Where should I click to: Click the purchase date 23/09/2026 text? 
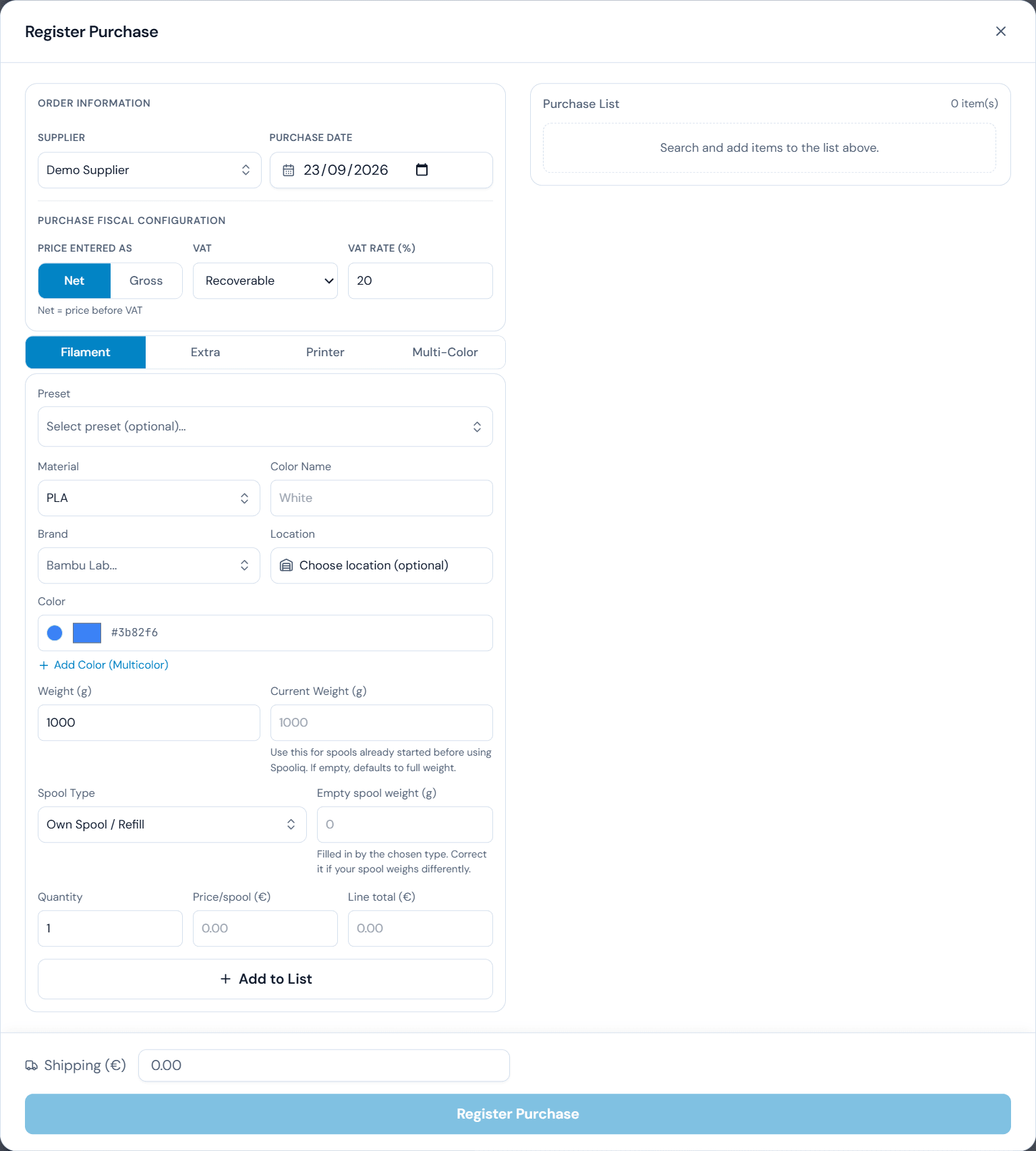[346, 170]
